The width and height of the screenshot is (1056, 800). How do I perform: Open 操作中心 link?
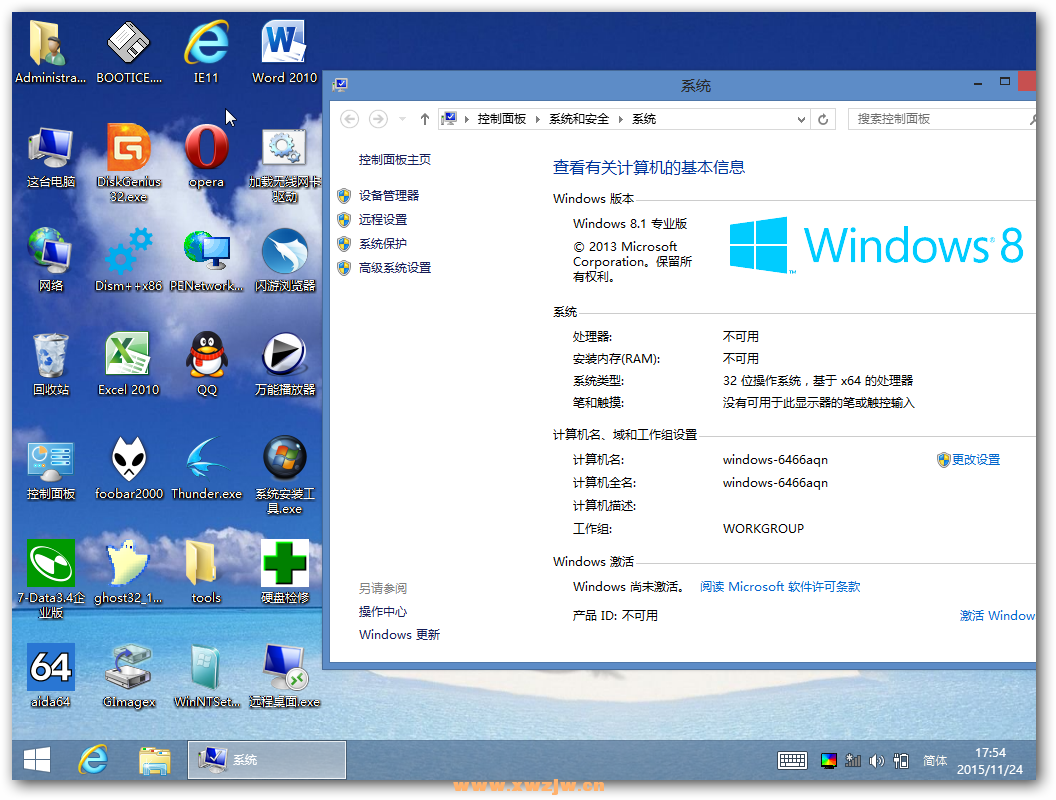[383, 611]
